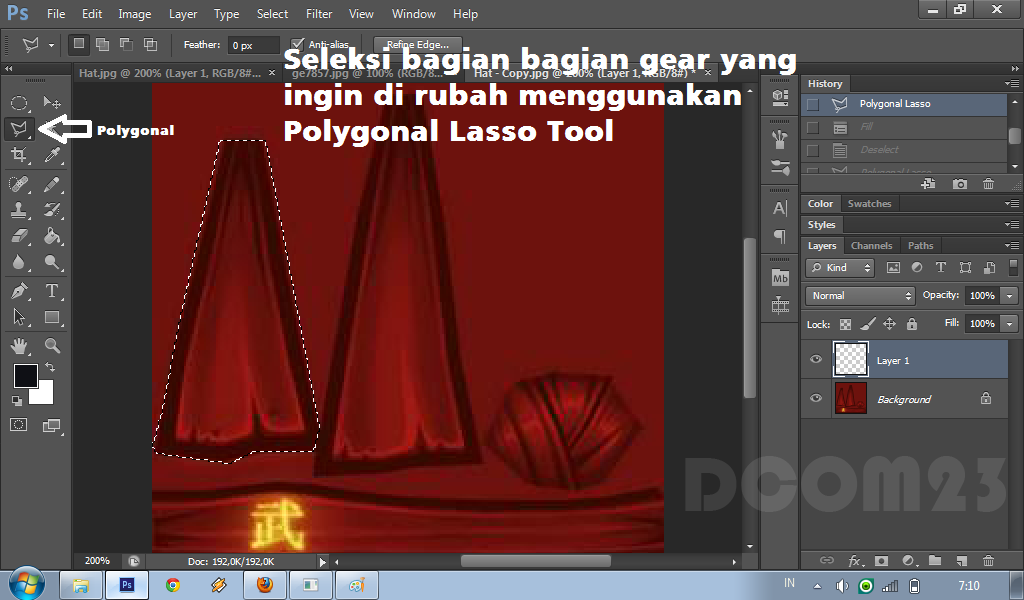Choose Subtract from selection mode

[x=126, y=44]
